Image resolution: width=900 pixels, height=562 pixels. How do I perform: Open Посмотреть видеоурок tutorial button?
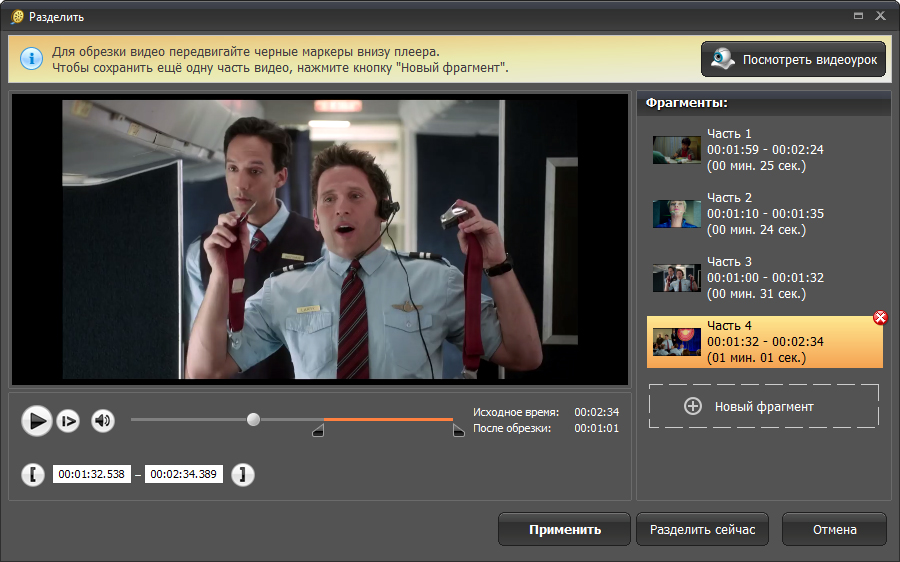point(793,59)
